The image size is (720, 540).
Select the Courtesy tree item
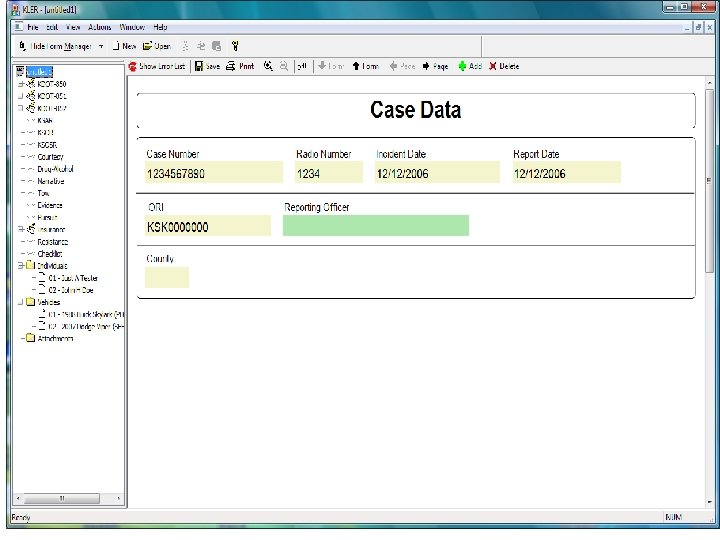(x=51, y=157)
